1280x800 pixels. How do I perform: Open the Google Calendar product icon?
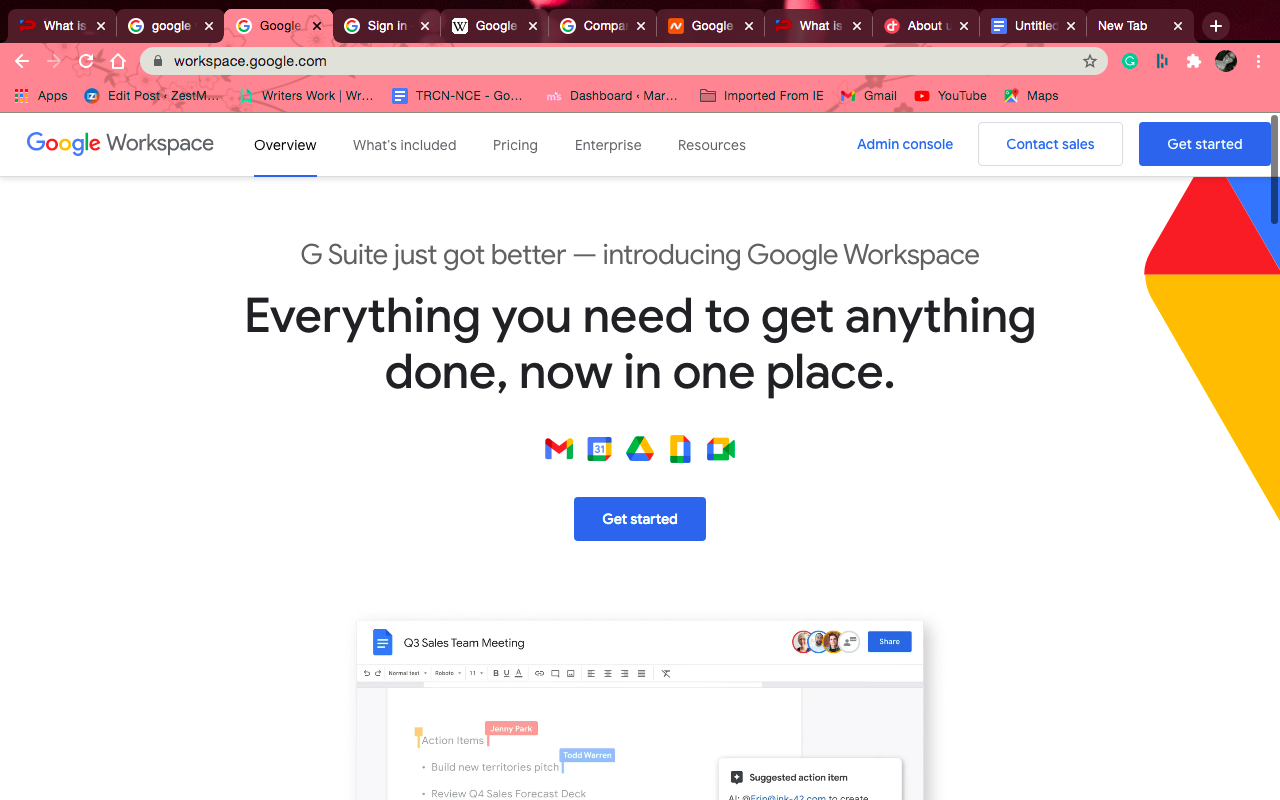[599, 448]
